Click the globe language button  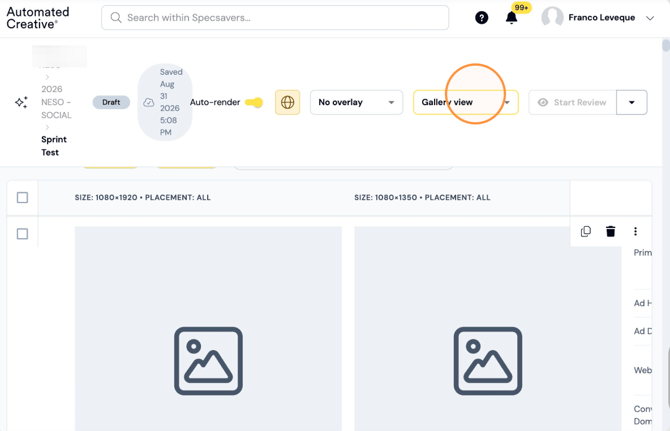[x=288, y=102]
